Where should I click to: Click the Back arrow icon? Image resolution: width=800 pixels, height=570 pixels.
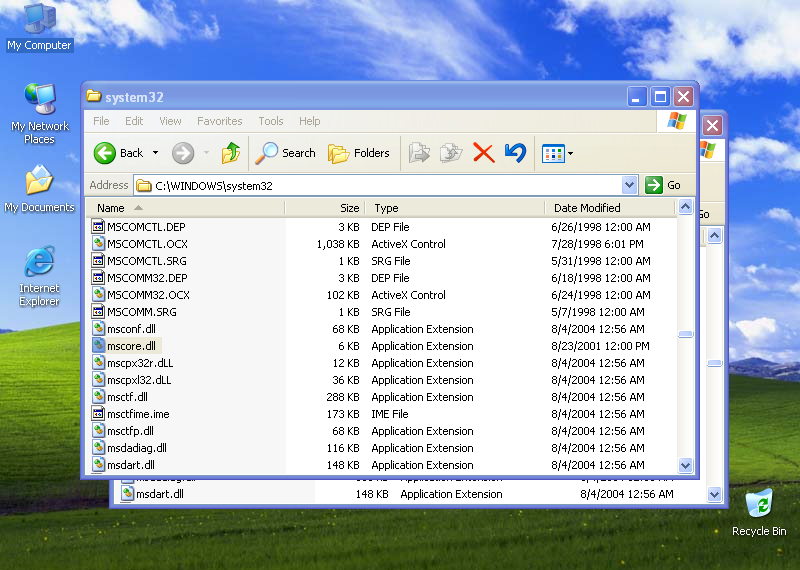(106, 153)
